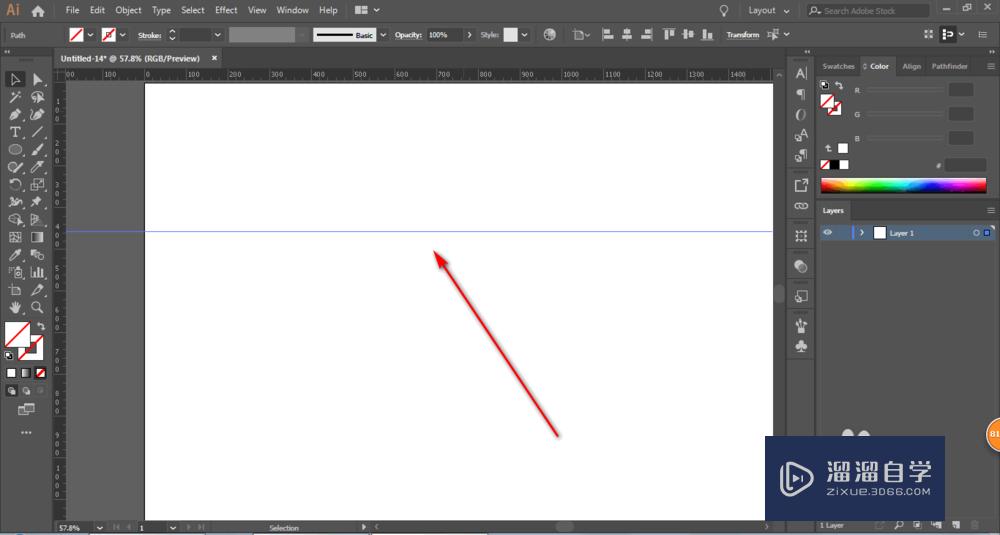Click the Transform link in control bar
Viewport: 1000px width, 535px height.
coord(743,35)
